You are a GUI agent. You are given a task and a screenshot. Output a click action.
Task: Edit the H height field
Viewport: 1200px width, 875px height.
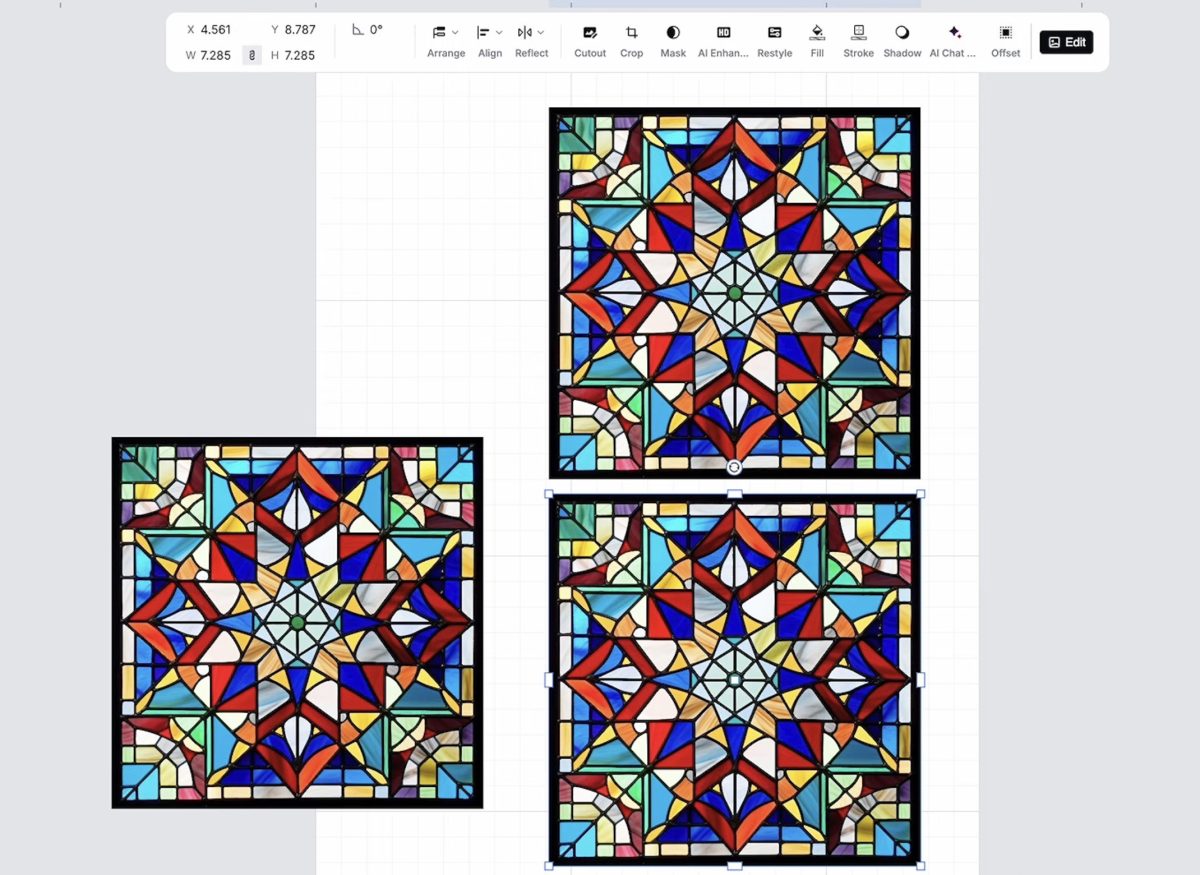293,55
